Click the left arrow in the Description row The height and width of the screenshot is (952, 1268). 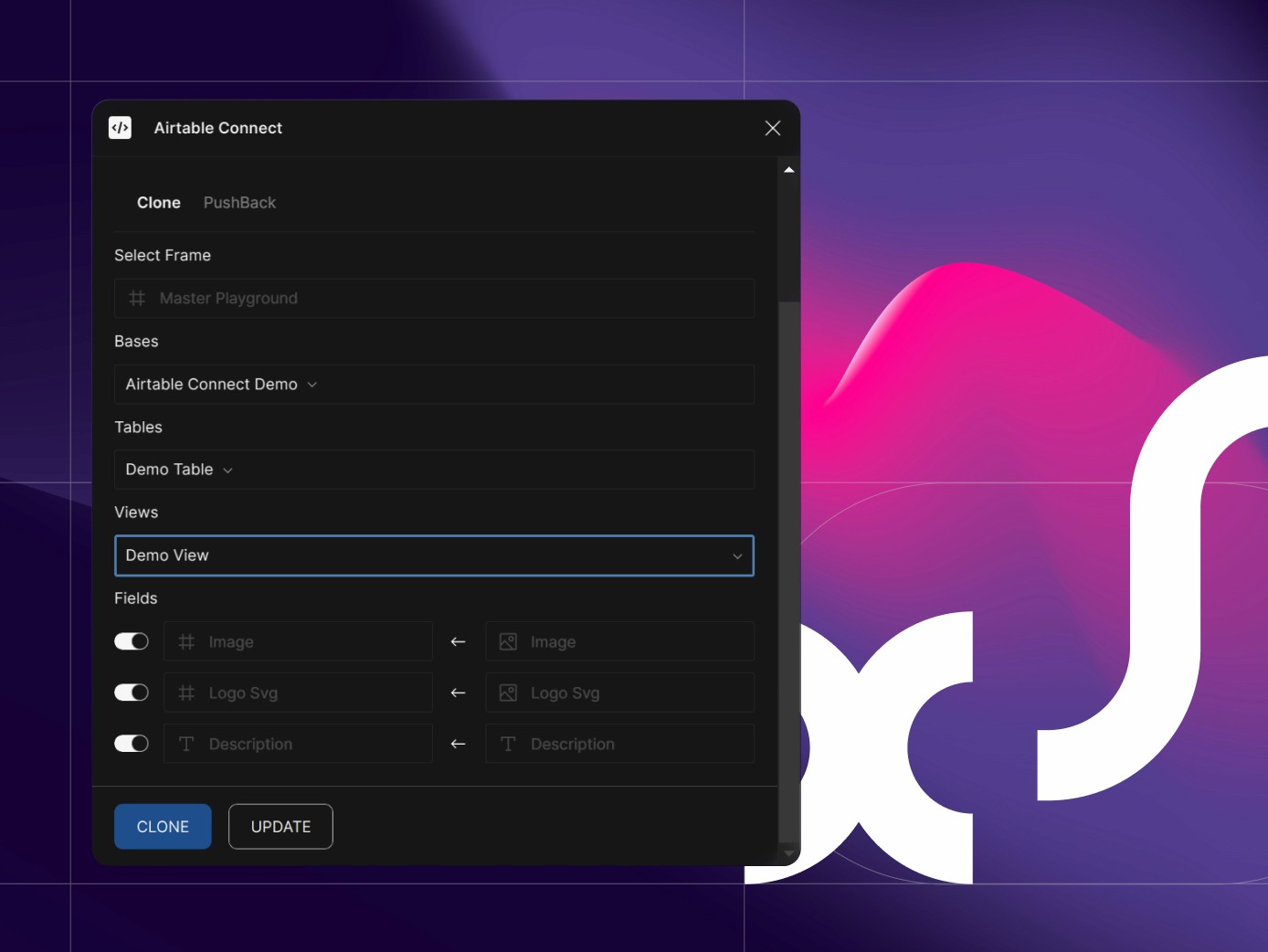tap(459, 745)
